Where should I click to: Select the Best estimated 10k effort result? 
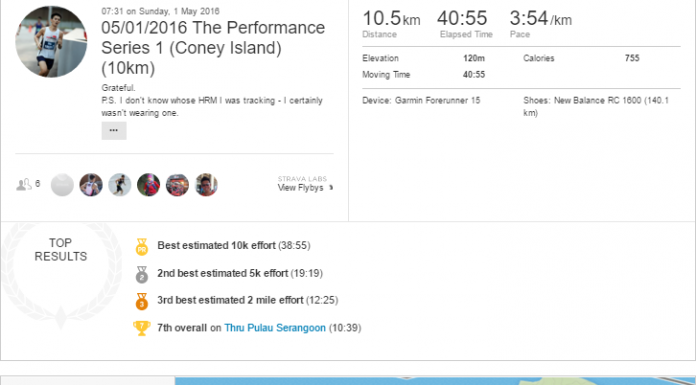pos(233,246)
